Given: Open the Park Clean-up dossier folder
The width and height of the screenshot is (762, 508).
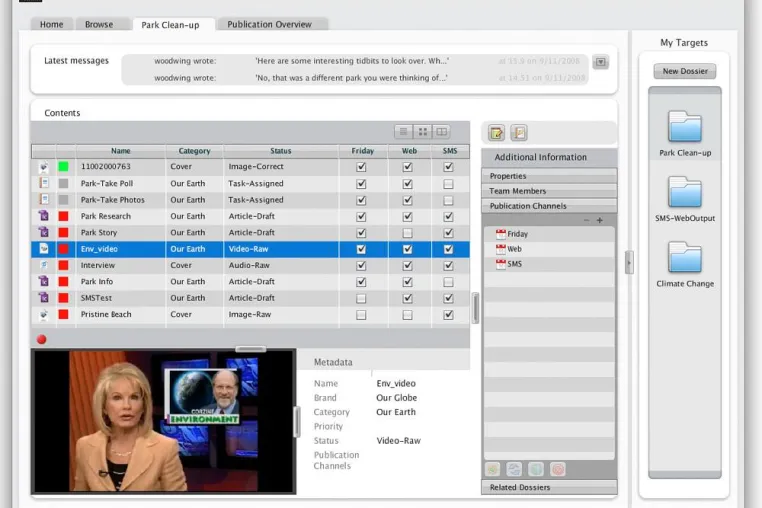Looking at the screenshot, I should (x=685, y=126).
